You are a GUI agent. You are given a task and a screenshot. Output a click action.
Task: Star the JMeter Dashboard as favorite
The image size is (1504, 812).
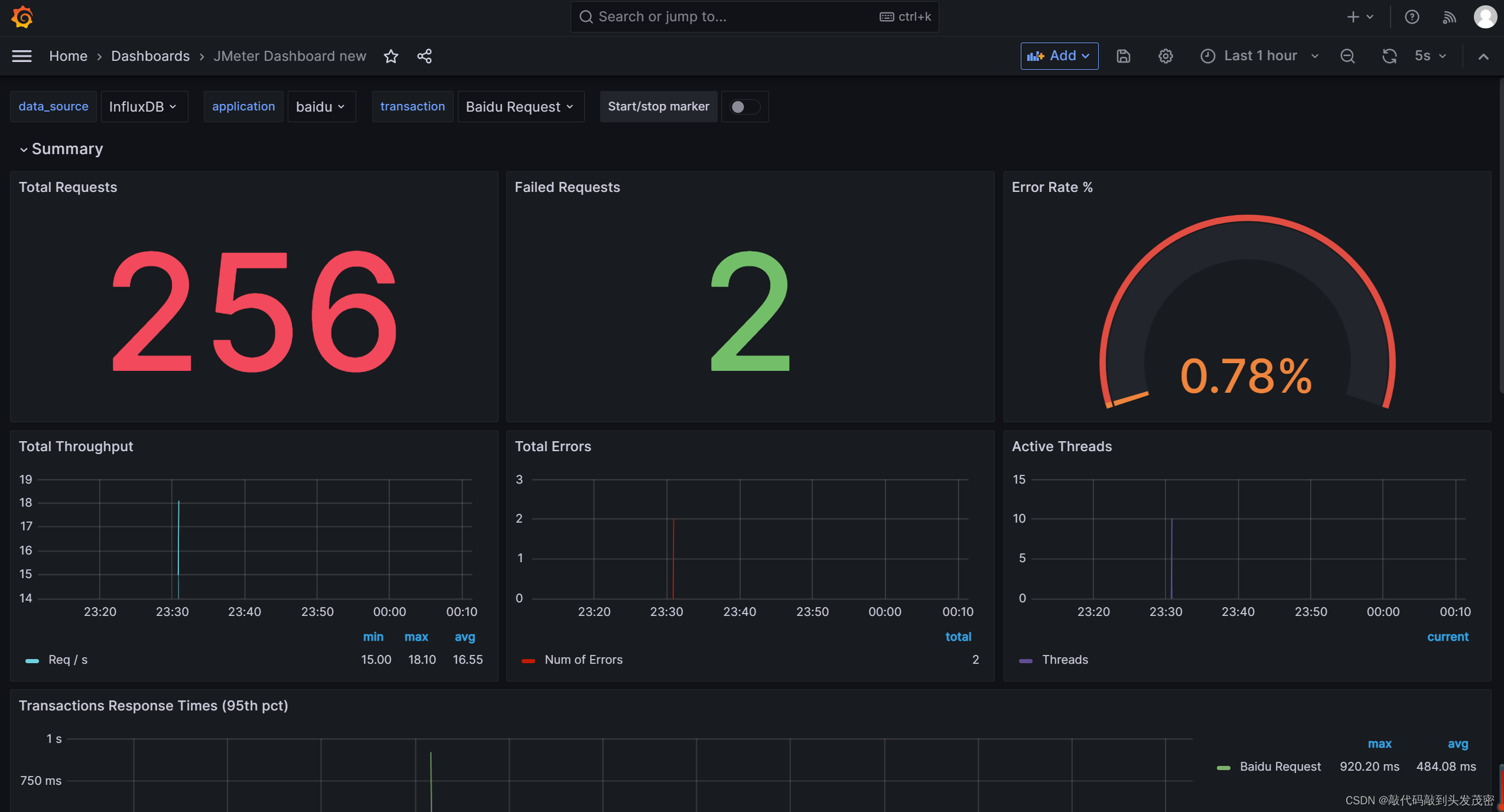click(x=391, y=56)
